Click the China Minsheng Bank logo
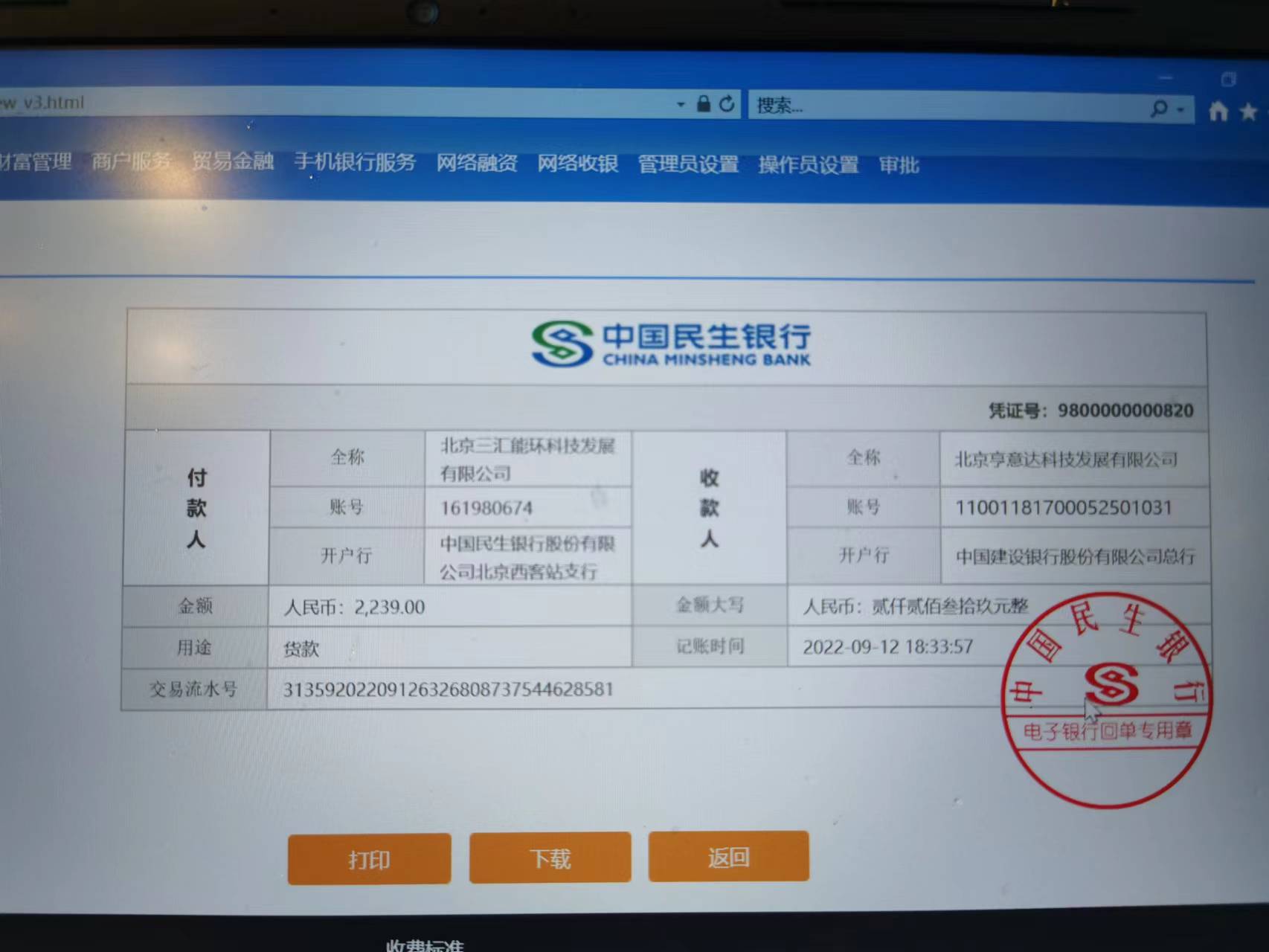 pyautogui.click(x=671, y=344)
